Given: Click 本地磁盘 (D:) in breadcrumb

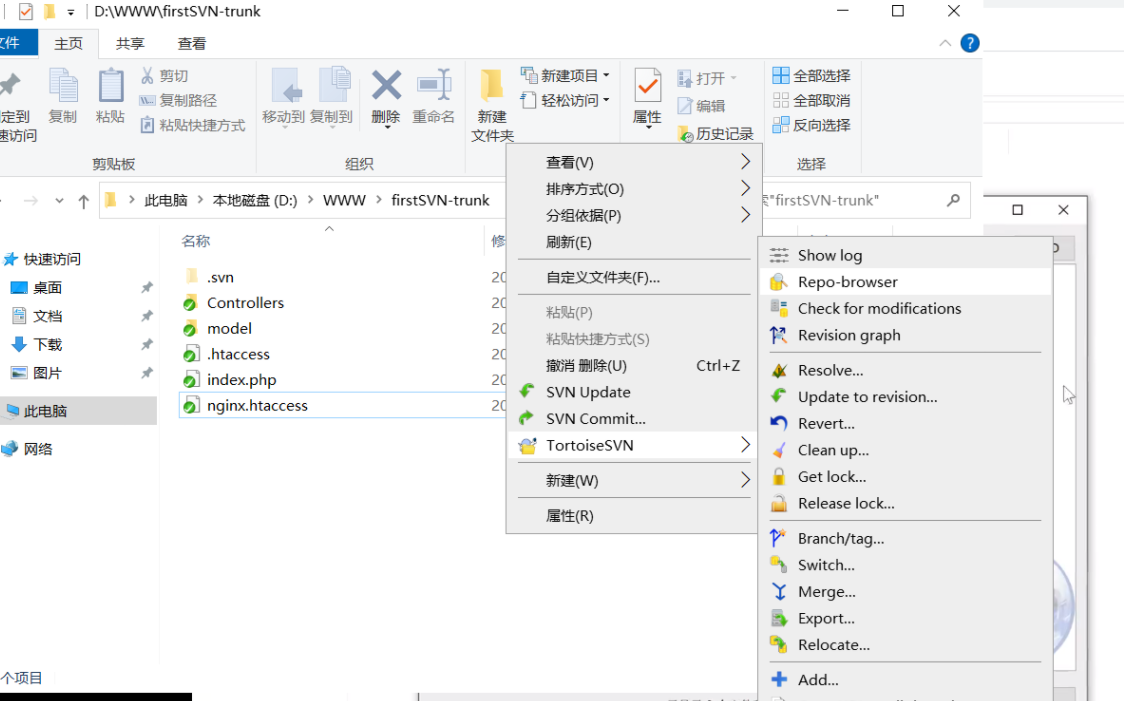Looking at the screenshot, I should click(x=254, y=200).
